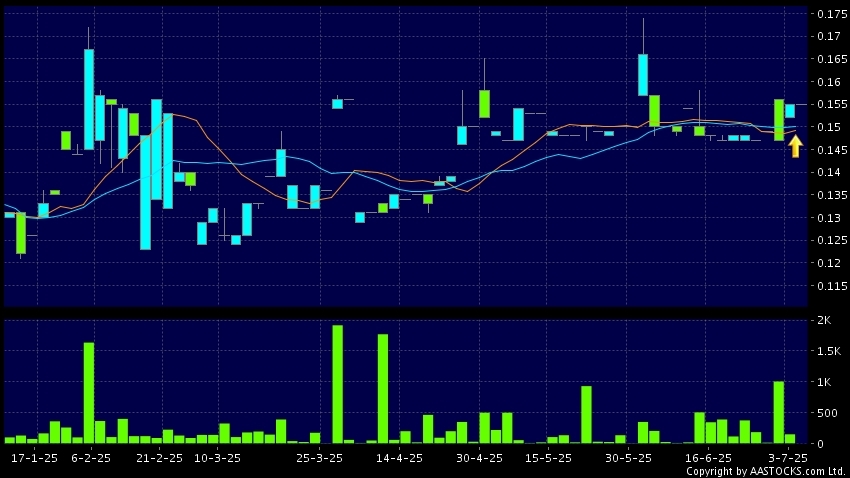Select the 14-4-25 date label
Screen dimensions: 850x478
pyautogui.click(x=400, y=458)
